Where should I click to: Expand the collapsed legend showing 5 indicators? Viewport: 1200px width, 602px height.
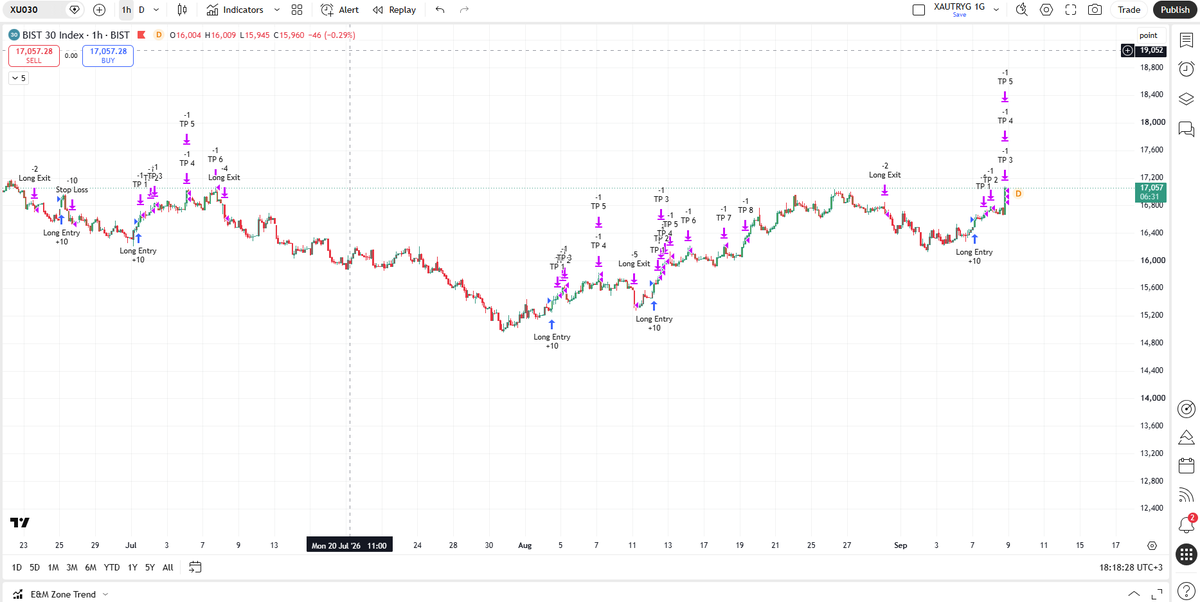coord(19,78)
